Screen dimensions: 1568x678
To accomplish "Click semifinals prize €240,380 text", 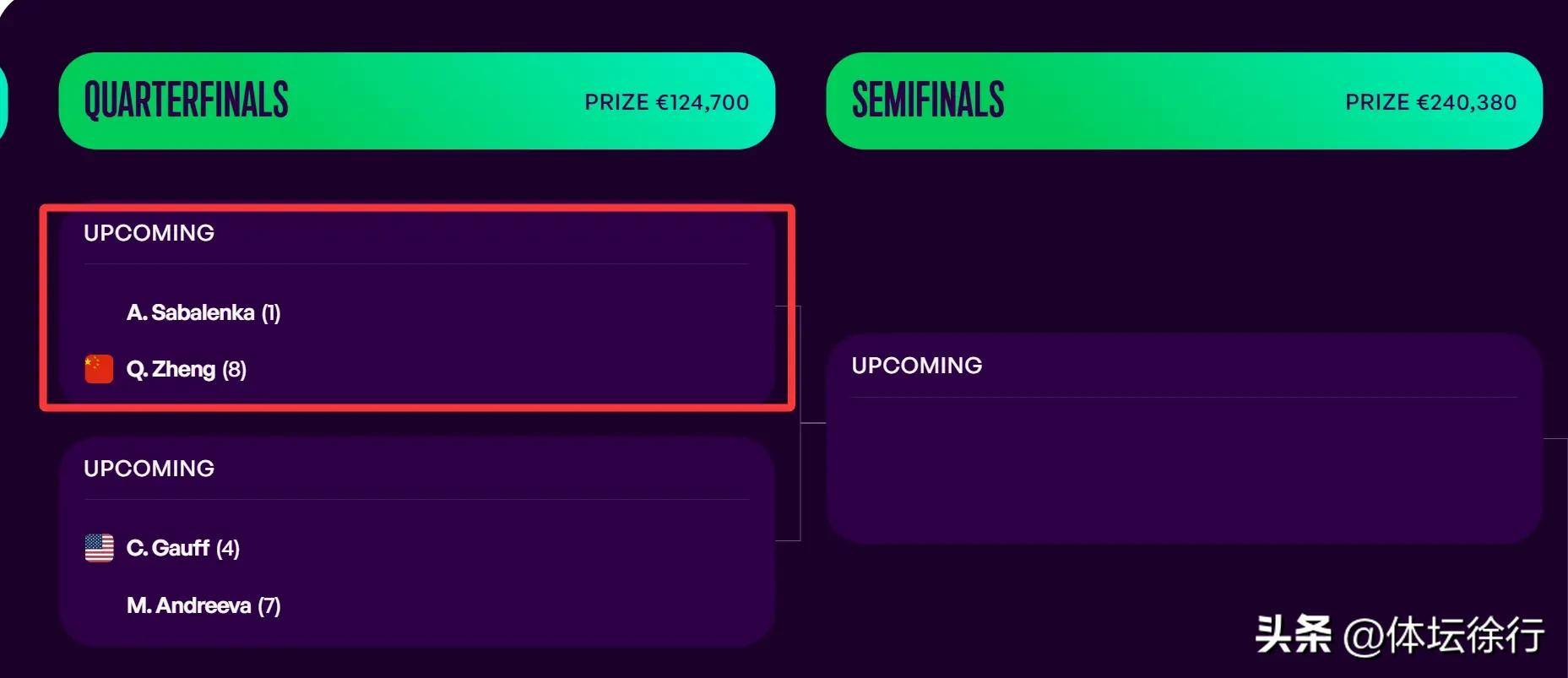I will click(1431, 102).
